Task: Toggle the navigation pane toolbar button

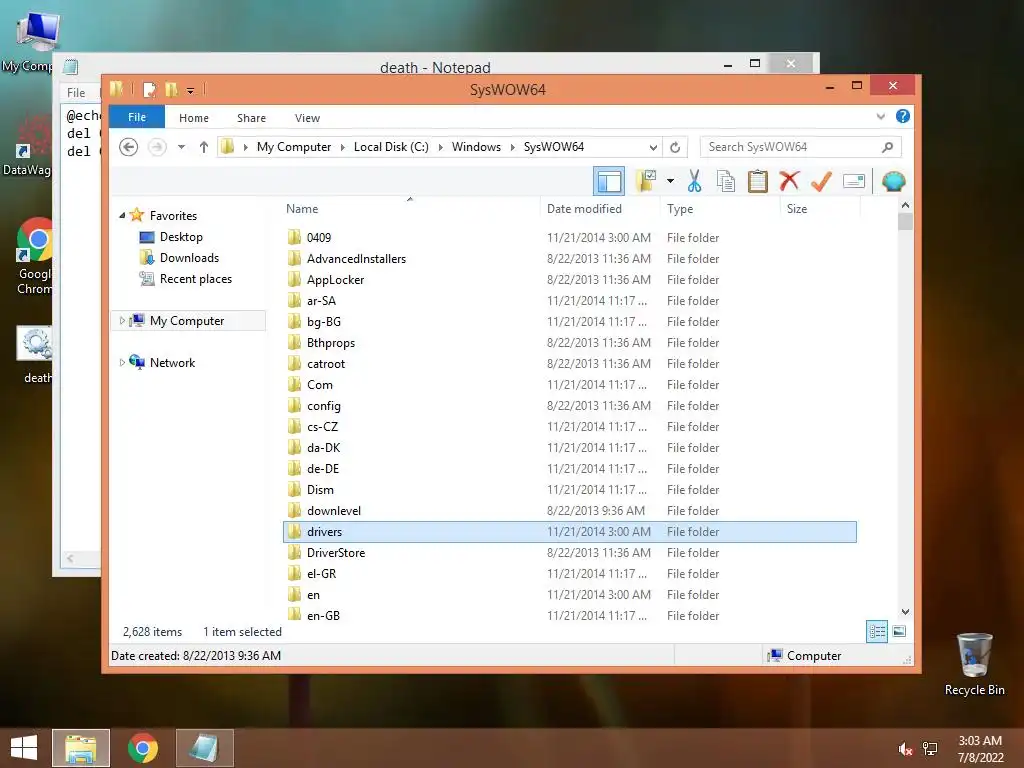Action: coord(609,182)
